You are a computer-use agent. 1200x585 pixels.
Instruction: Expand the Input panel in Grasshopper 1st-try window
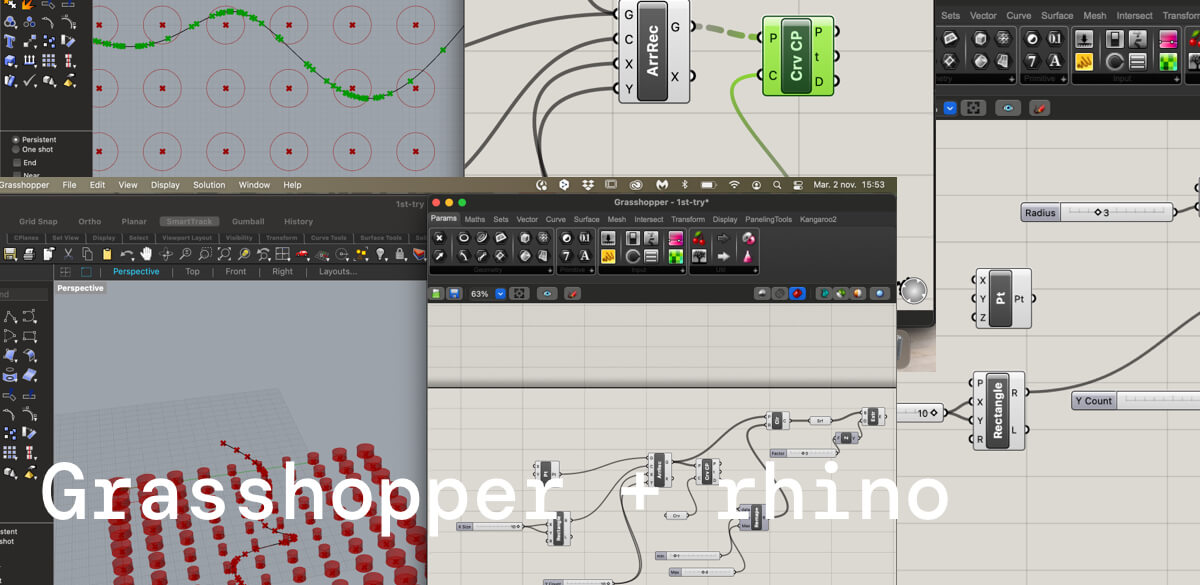point(682,270)
